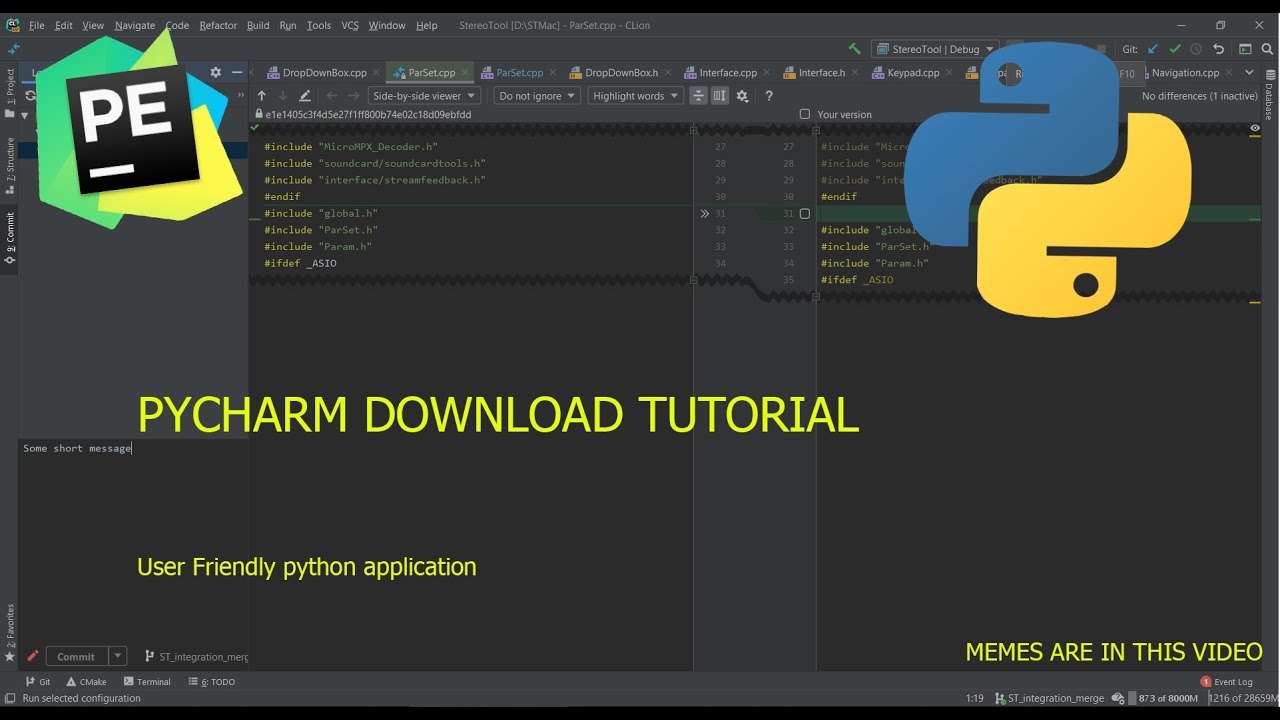Click the status bar ST_integration_merge branch widget

[1049, 698]
